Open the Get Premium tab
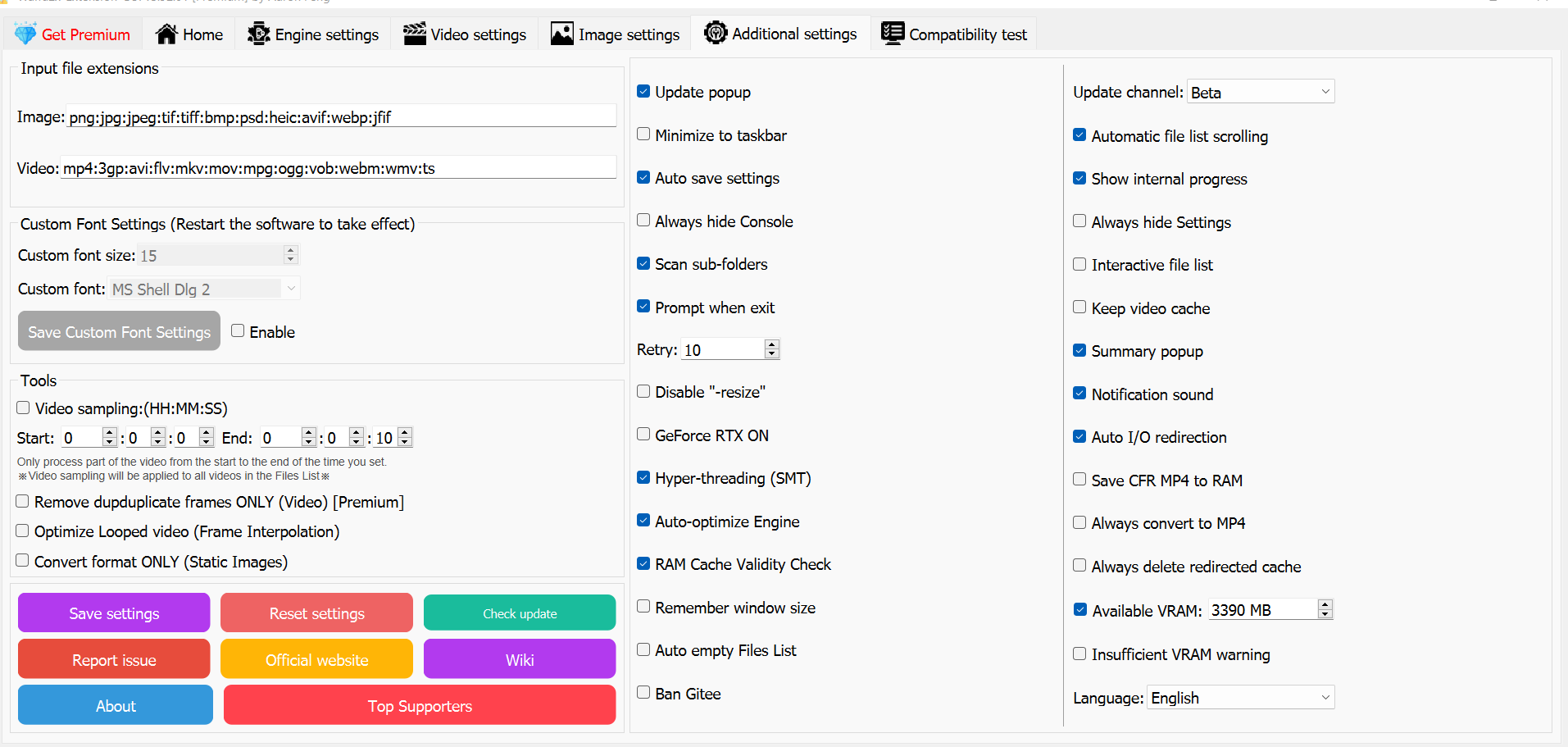1568x747 pixels. pyautogui.click(x=73, y=34)
